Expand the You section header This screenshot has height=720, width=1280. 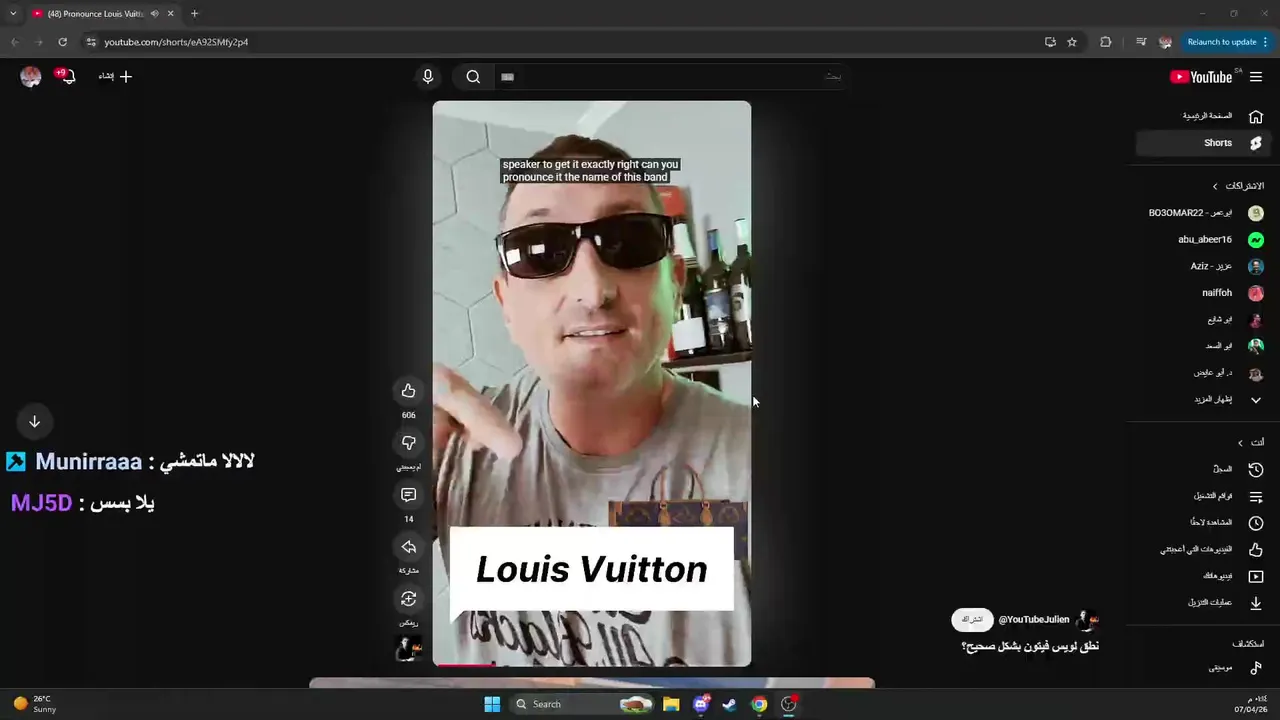(x=1250, y=443)
